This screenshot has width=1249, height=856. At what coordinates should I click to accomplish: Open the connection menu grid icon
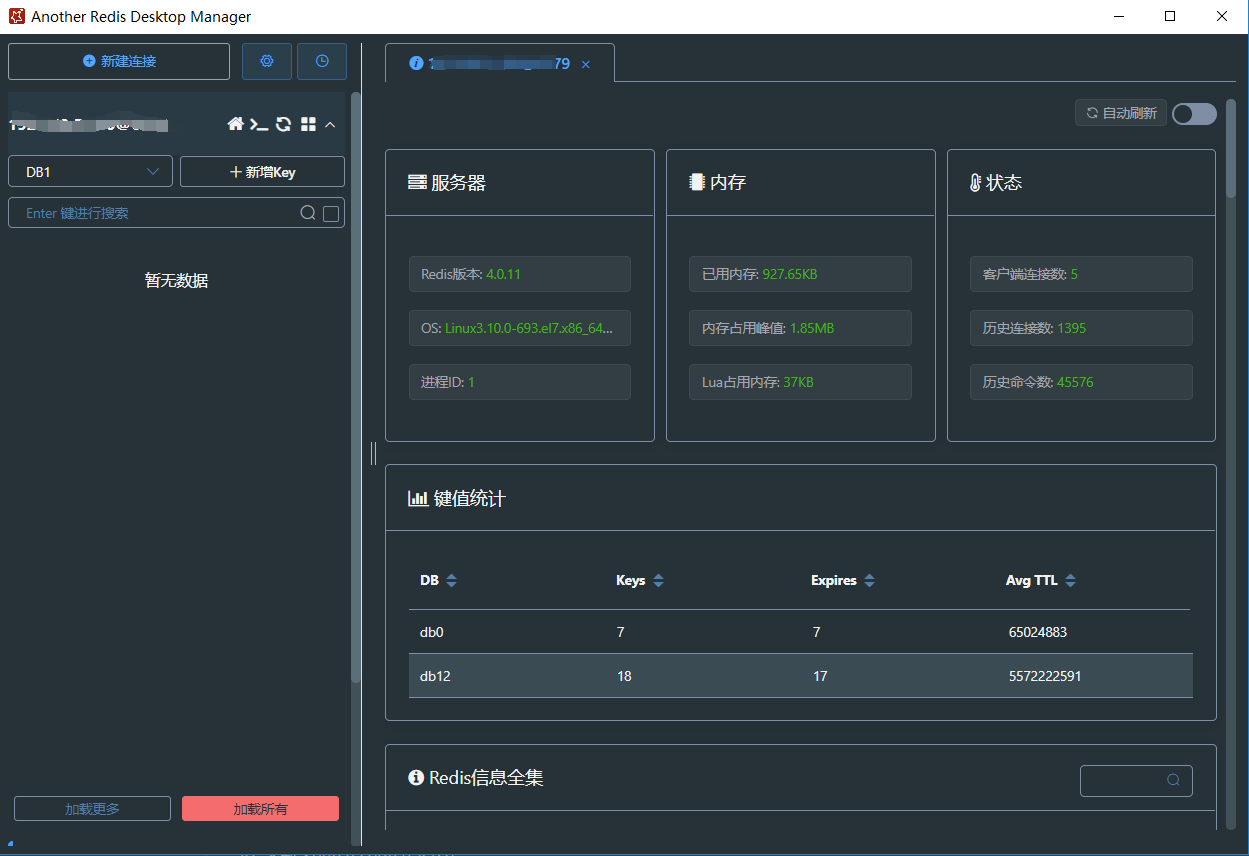click(308, 124)
